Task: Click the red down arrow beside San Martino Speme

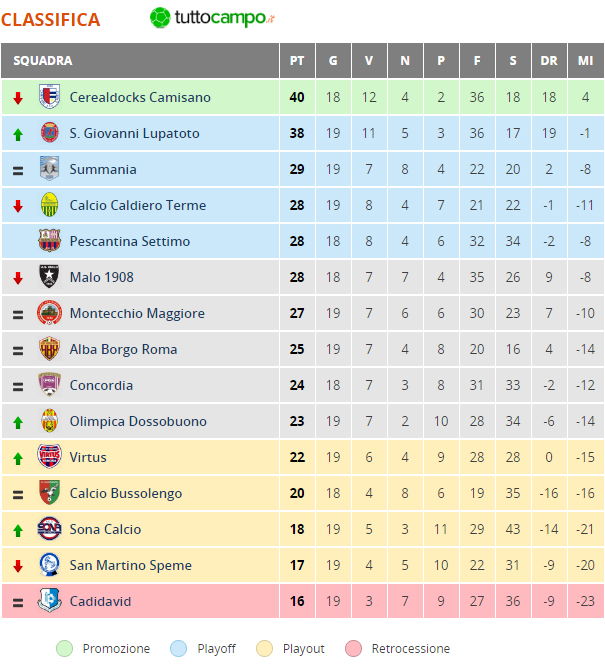Action: 18,566
